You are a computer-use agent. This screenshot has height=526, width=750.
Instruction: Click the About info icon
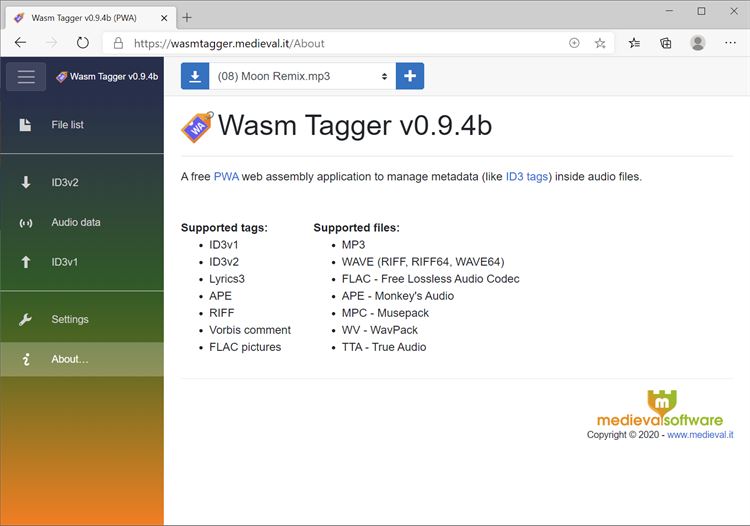(26, 359)
